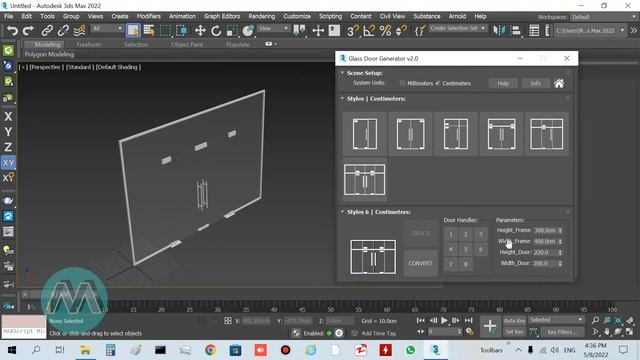Click the Info button in Glass Door Generator
The height and width of the screenshot is (360, 640).
536,83
